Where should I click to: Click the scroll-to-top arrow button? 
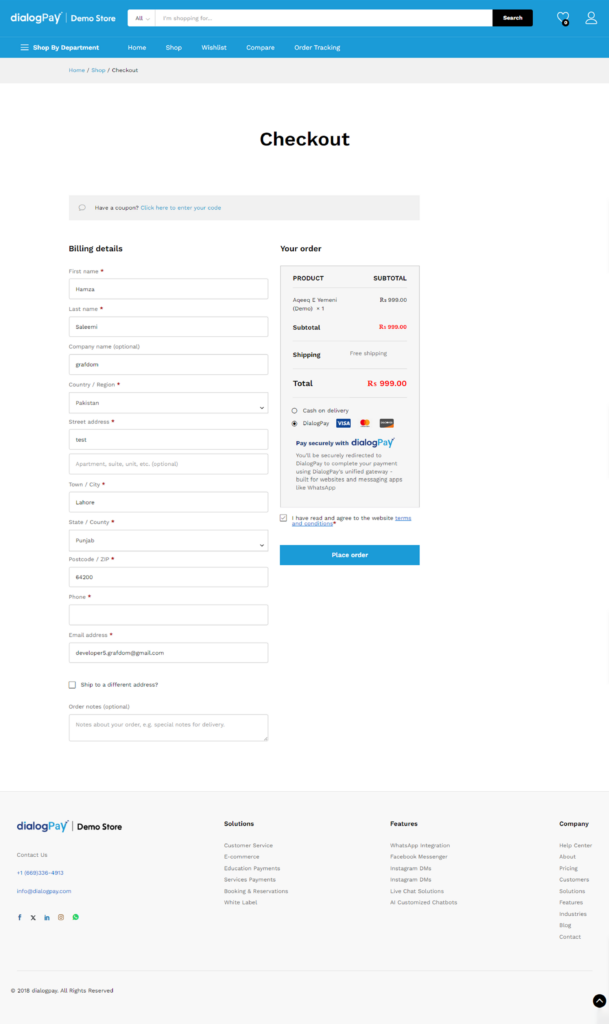coord(599,1000)
